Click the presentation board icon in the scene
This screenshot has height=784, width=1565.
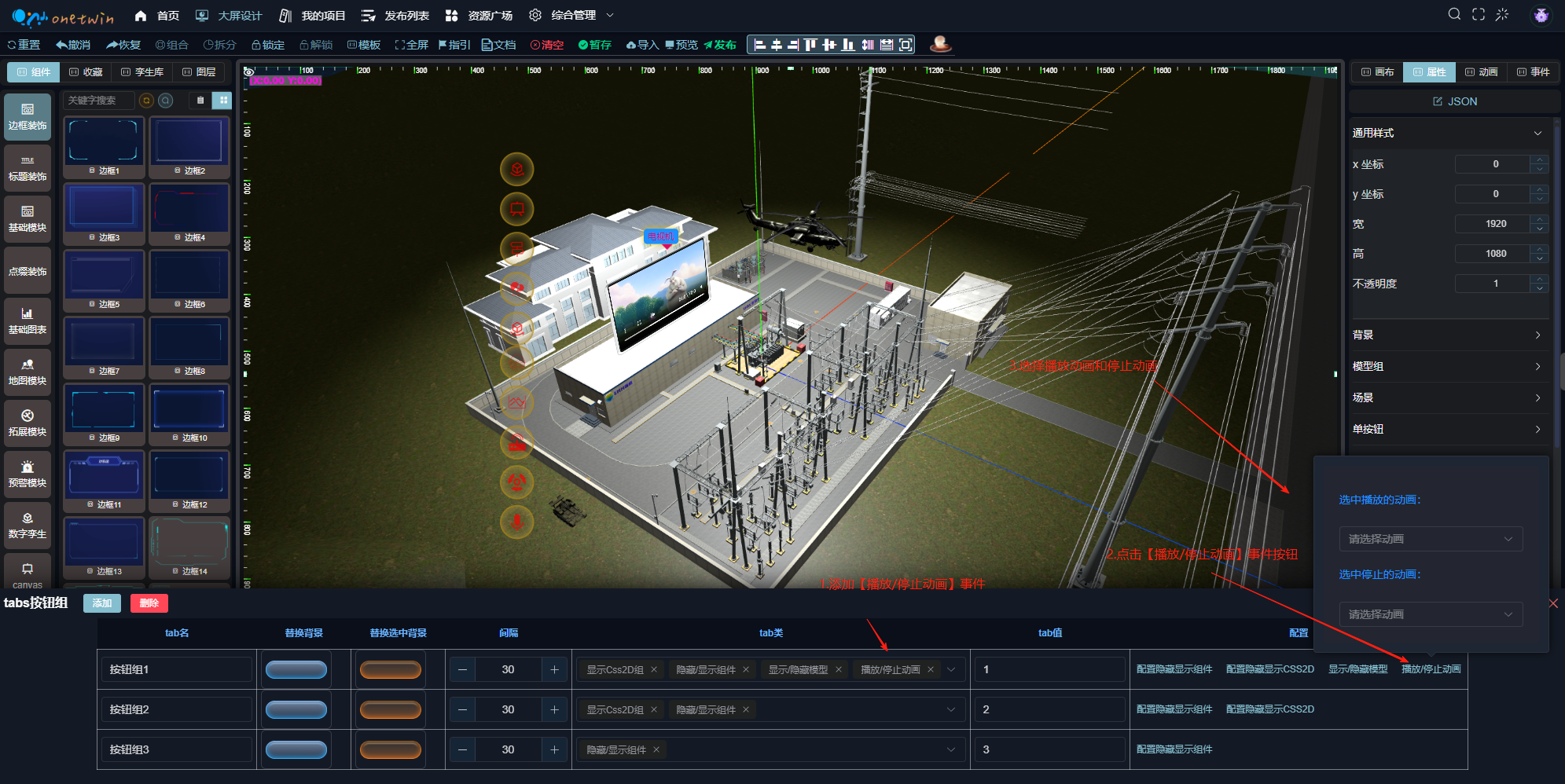tap(516, 209)
